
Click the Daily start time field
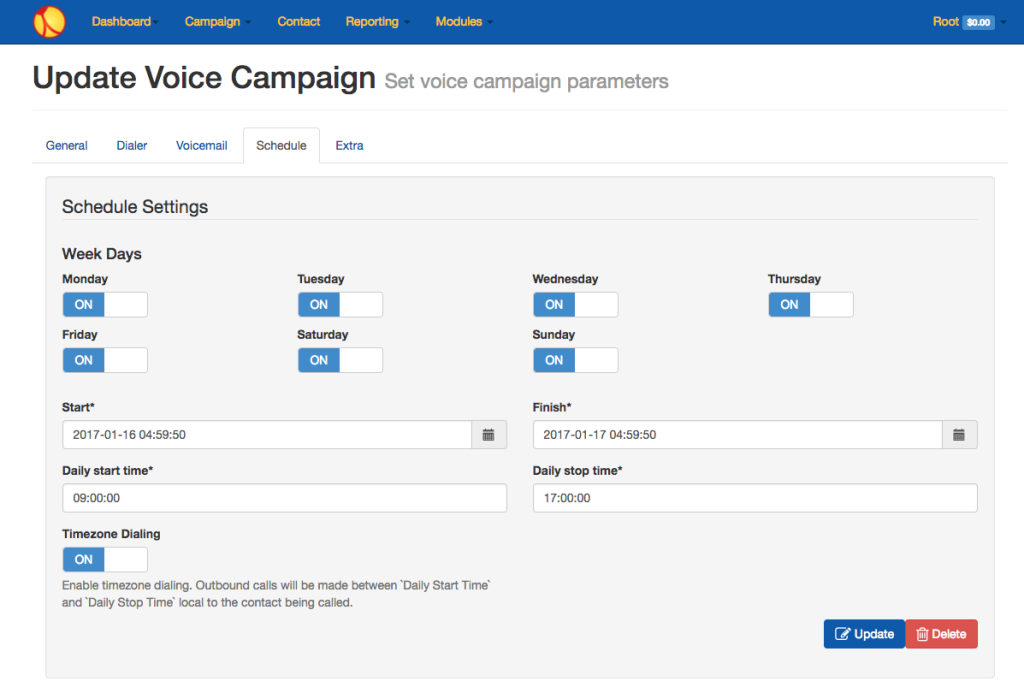pyautogui.click(x=284, y=498)
